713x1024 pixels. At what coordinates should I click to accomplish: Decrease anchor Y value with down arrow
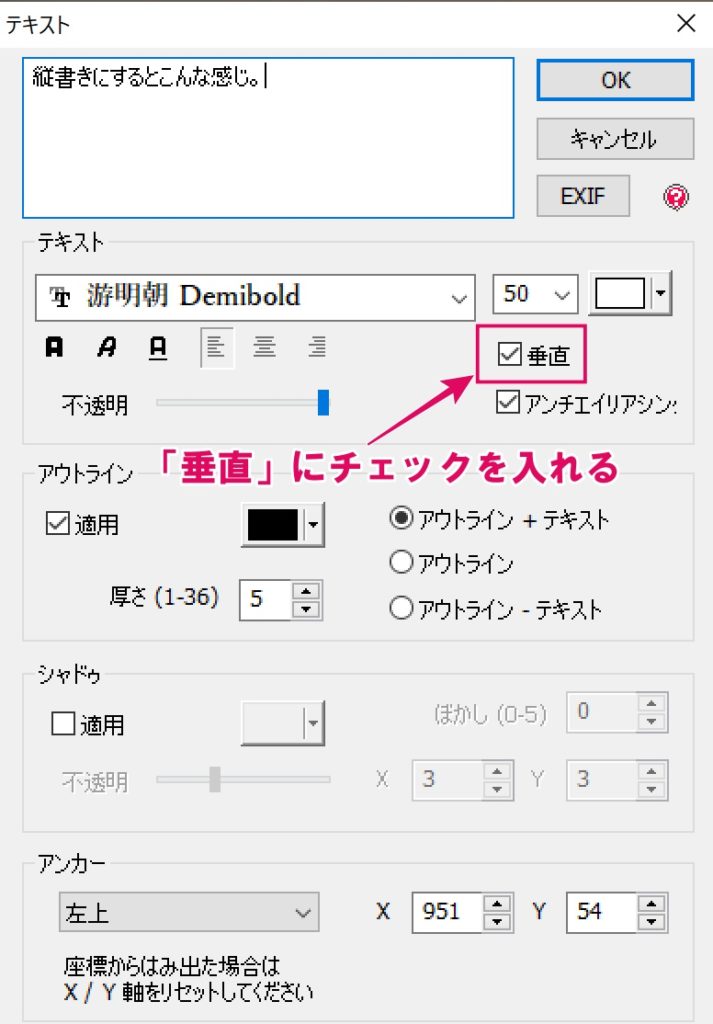click(652, 921)
